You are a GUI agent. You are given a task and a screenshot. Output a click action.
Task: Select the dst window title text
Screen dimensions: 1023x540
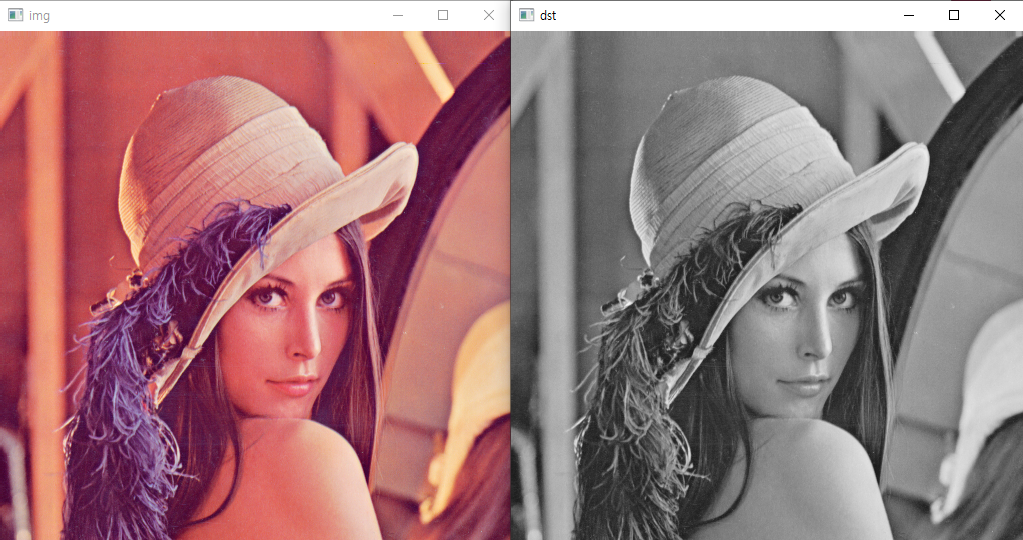pos(548,16)
